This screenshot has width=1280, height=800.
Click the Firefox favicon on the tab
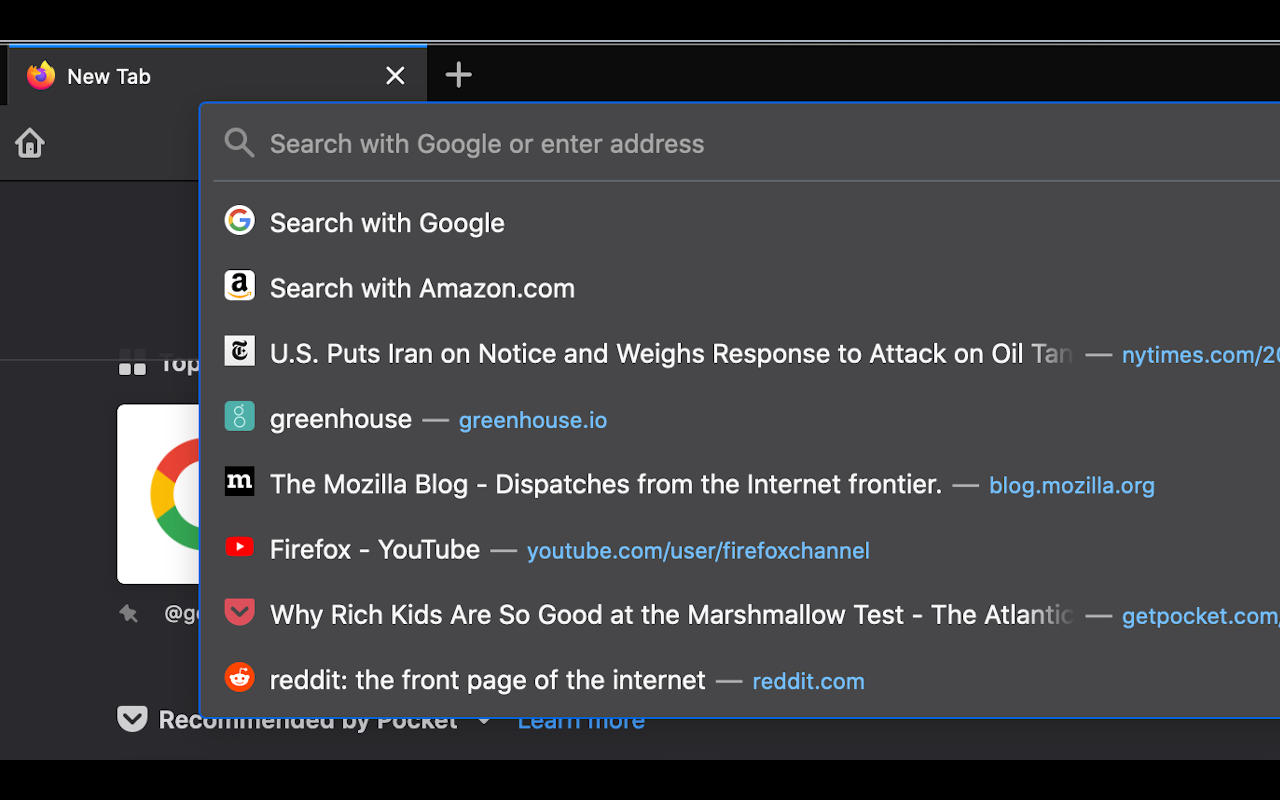pos(41,75)
